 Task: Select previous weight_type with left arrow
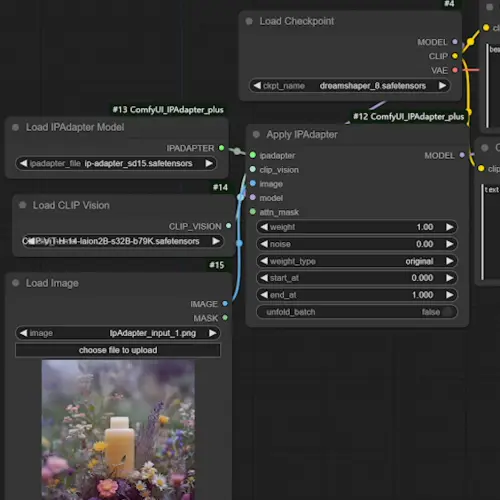tap(264, 261)
